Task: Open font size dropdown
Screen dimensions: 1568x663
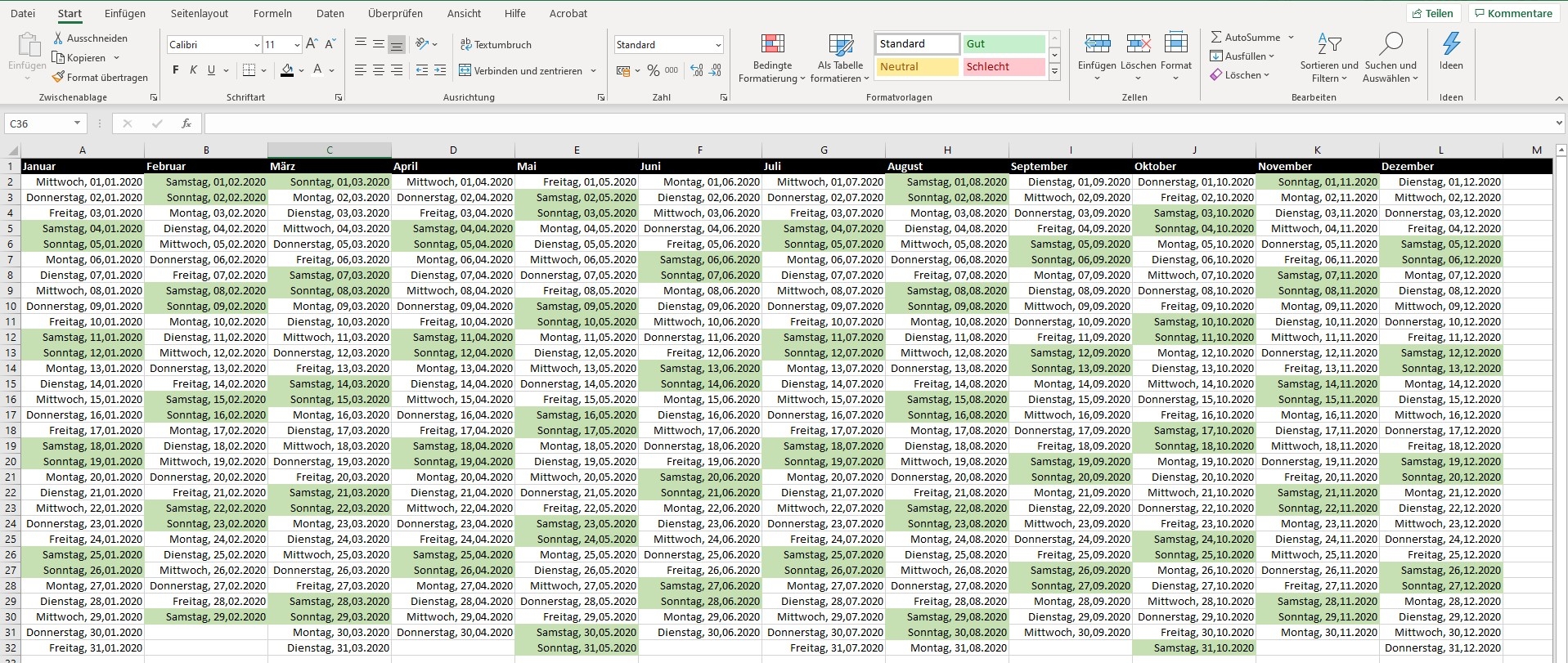Action: [297, 45]
